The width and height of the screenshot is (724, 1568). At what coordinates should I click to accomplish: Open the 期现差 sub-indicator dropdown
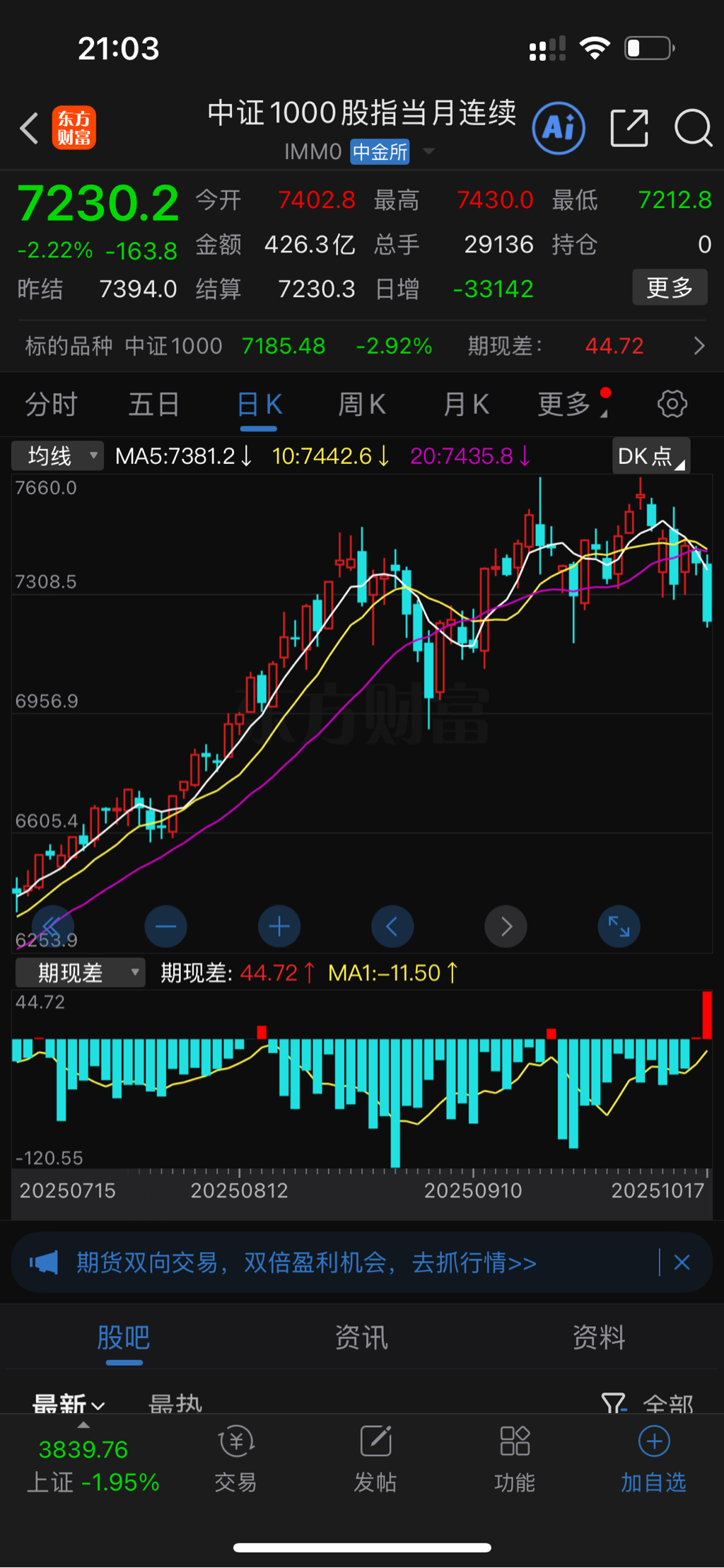[80, 973]
